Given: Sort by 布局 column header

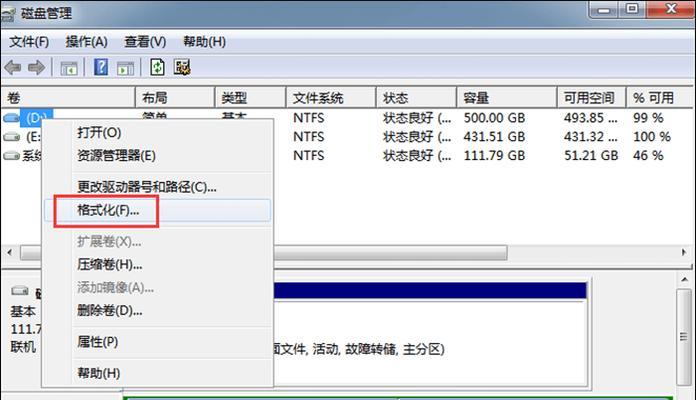Looking at the screenshot, I should 175,98.
